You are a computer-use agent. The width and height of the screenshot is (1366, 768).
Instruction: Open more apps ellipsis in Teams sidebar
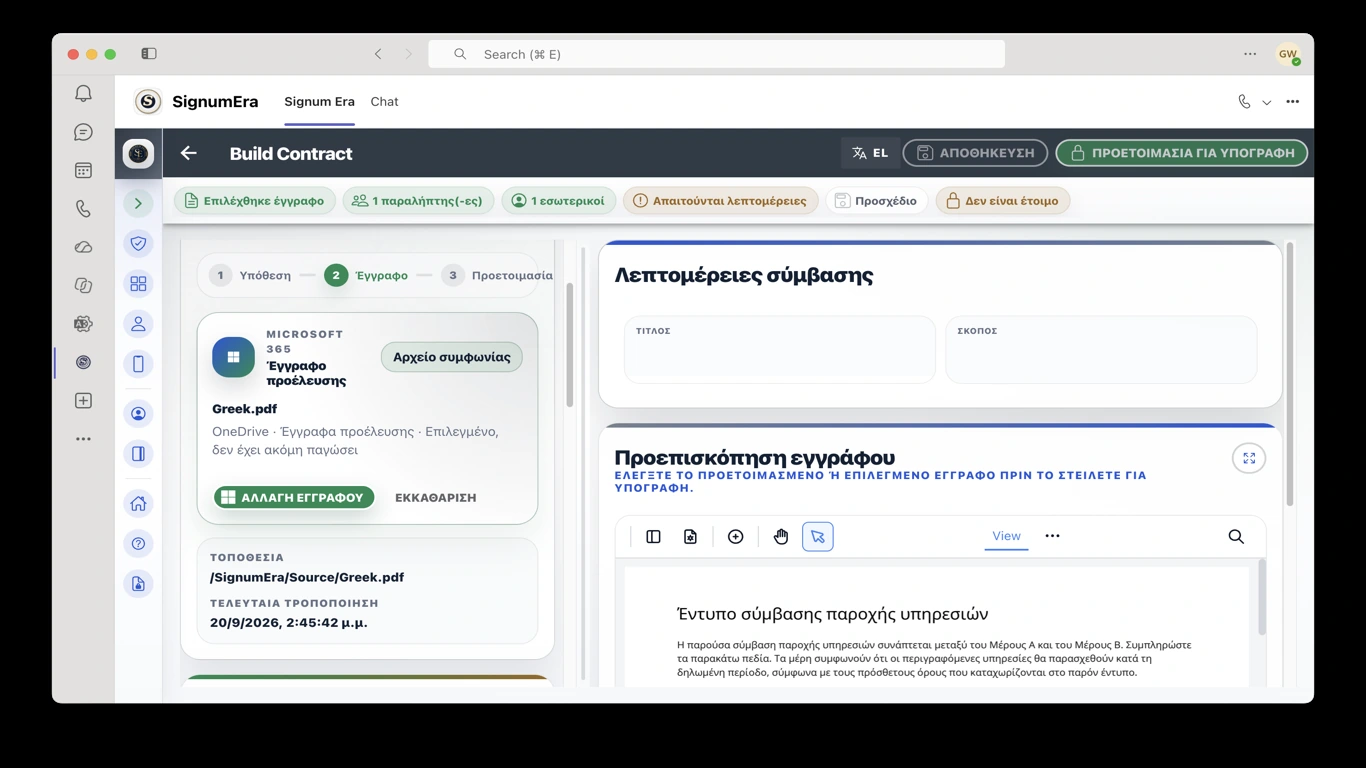83,439
